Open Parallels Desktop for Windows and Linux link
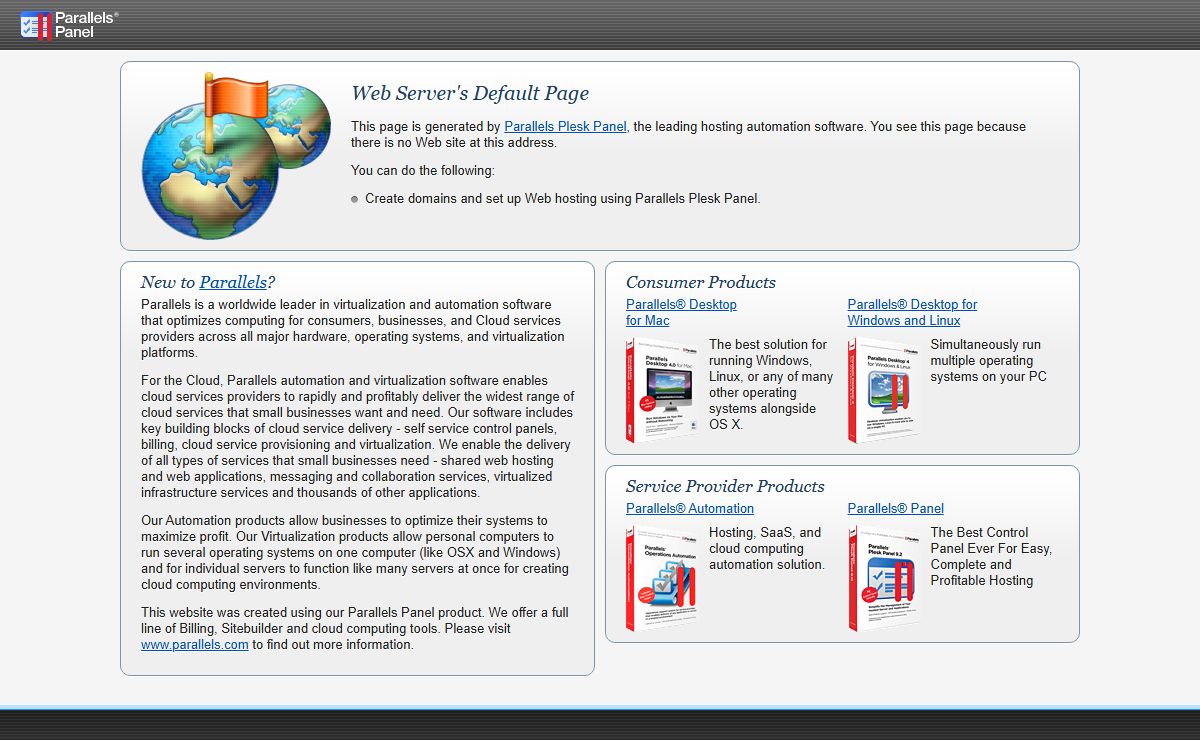Image resolution: width=1200 pixels, height=740 pixels. tap(912, 312)
